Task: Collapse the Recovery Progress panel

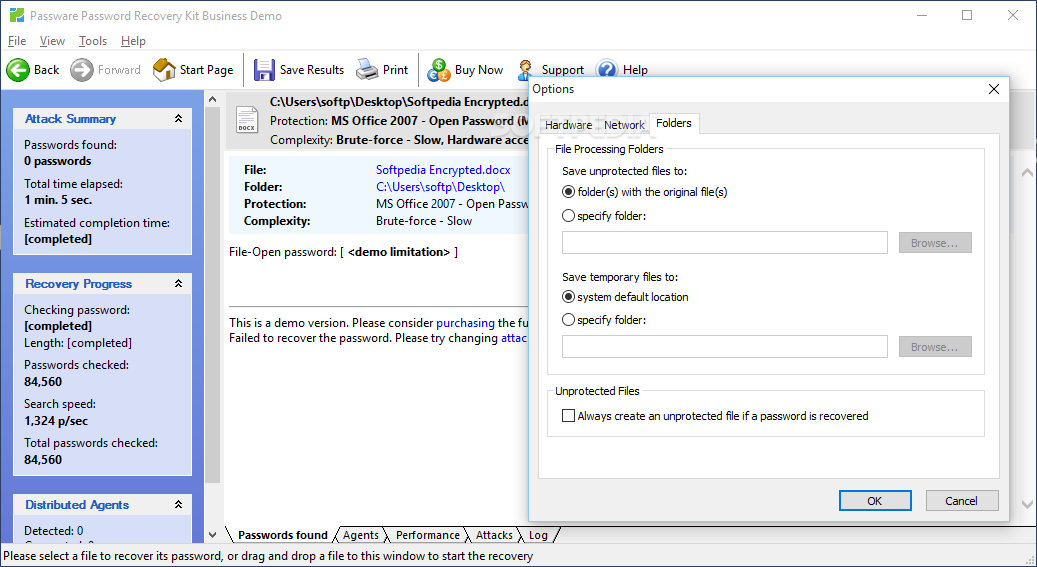Action: pos(178,283)
